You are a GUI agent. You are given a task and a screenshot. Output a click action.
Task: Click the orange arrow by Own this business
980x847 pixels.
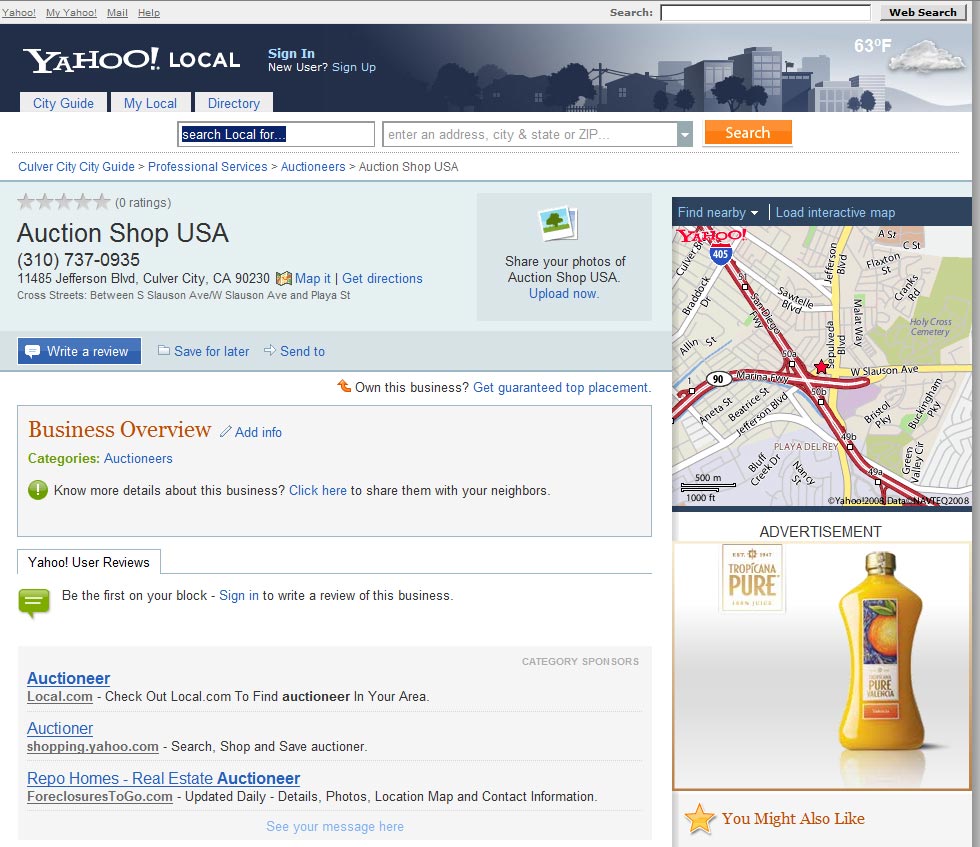[344, 386]
